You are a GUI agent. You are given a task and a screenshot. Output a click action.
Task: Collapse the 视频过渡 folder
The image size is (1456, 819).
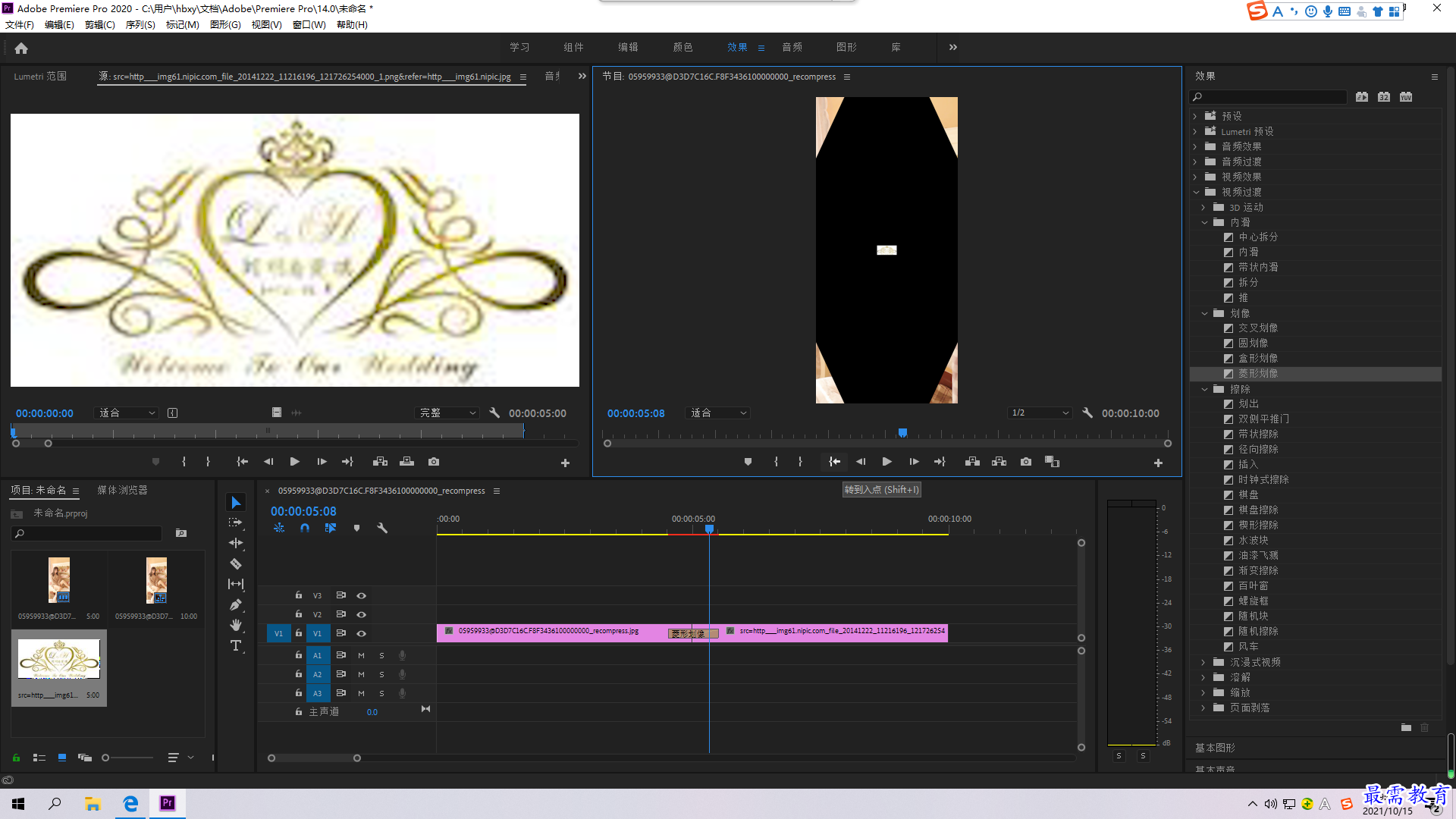pyautogui.click(x=1195, y=193)
